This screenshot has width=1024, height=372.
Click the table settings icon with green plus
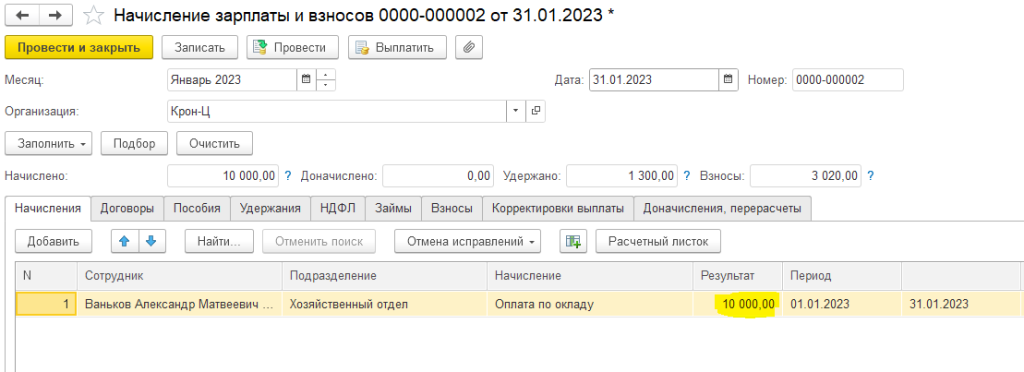[x=573, y=241]
